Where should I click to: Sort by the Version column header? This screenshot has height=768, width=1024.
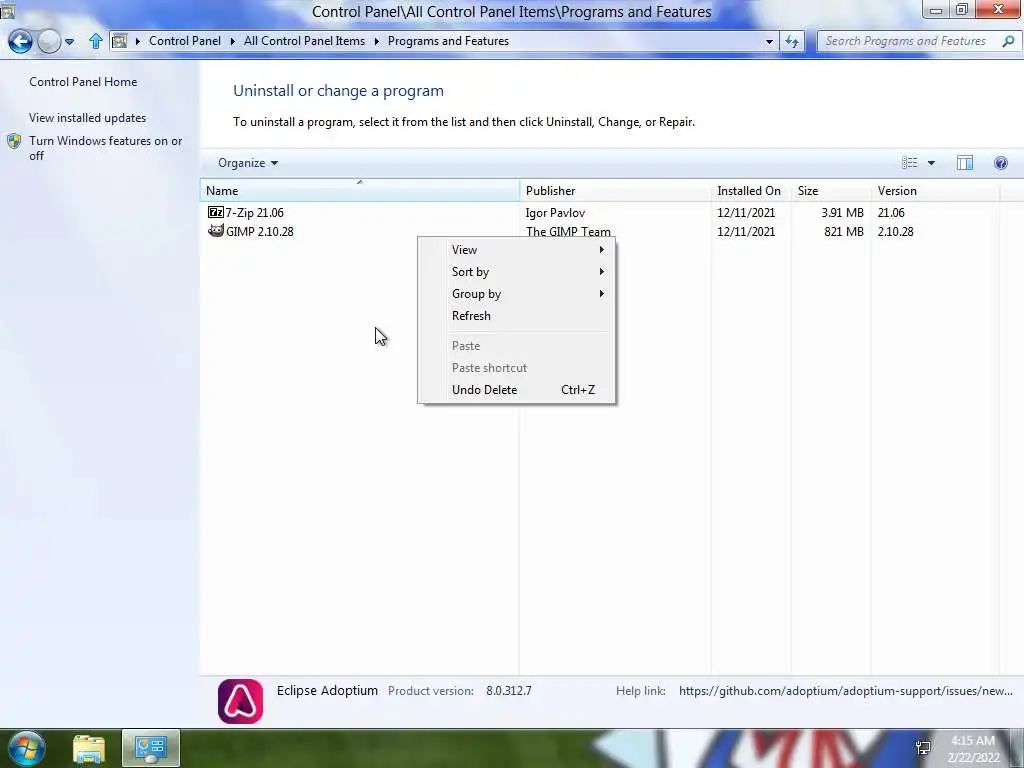point(935,191)
